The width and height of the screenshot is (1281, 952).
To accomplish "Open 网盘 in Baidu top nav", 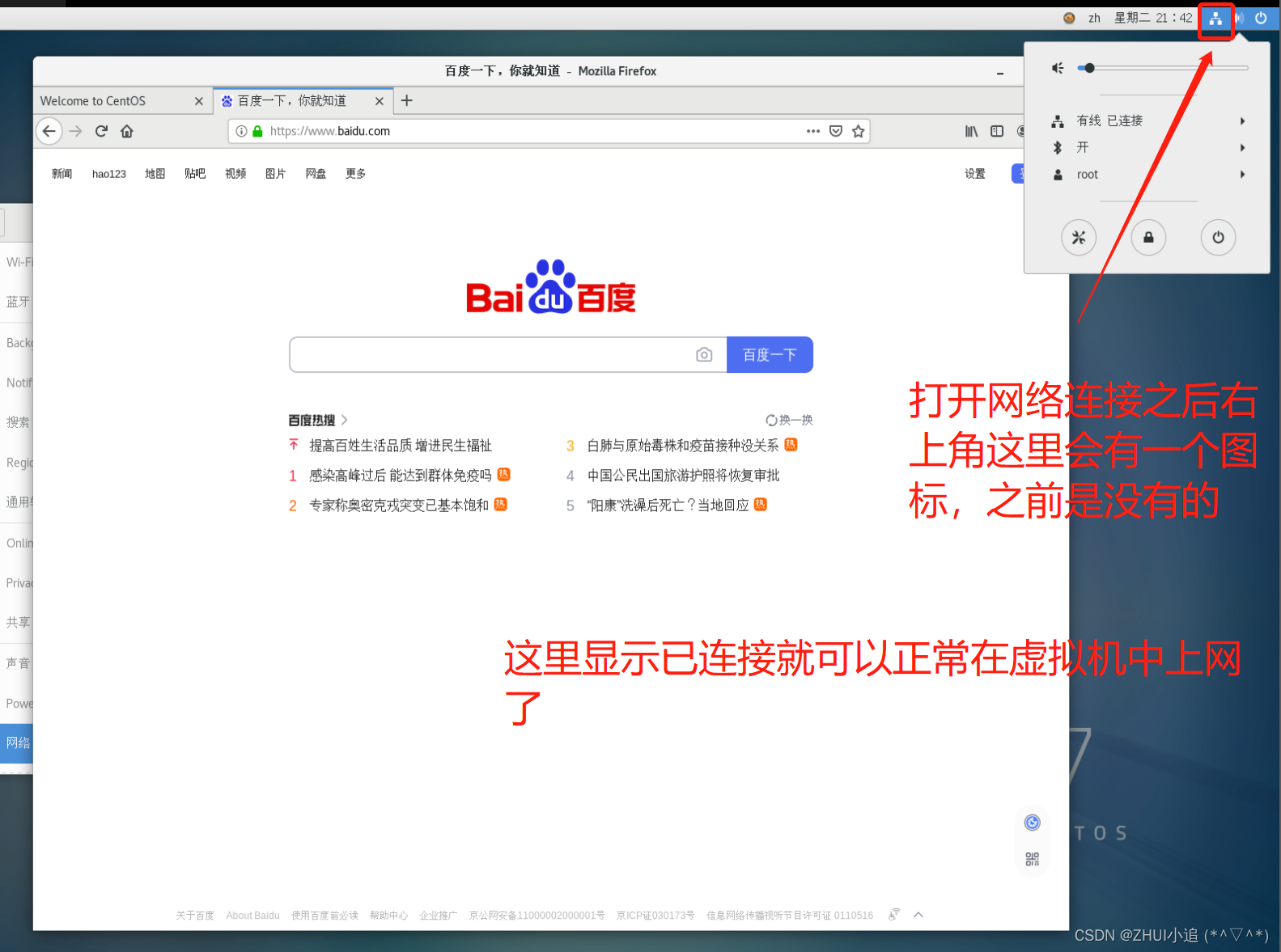I will coord(316,174).
